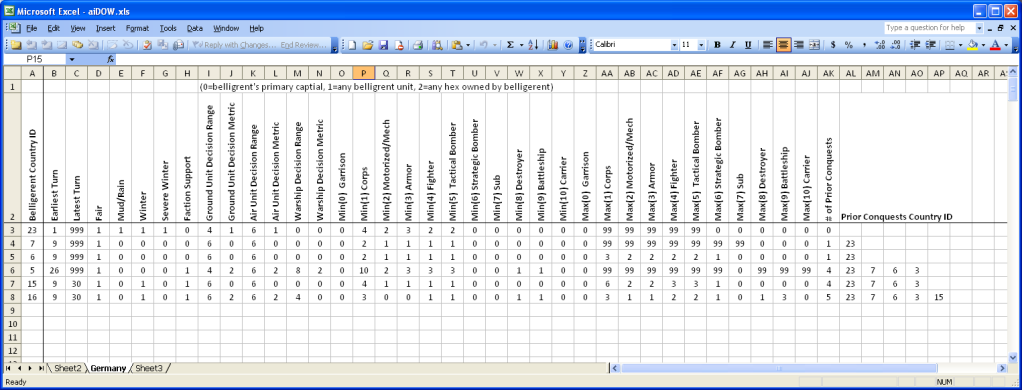Screen dimensions: 1022x390
Task: Click the Permission icon in the toolbar
Action: point(399,45)
